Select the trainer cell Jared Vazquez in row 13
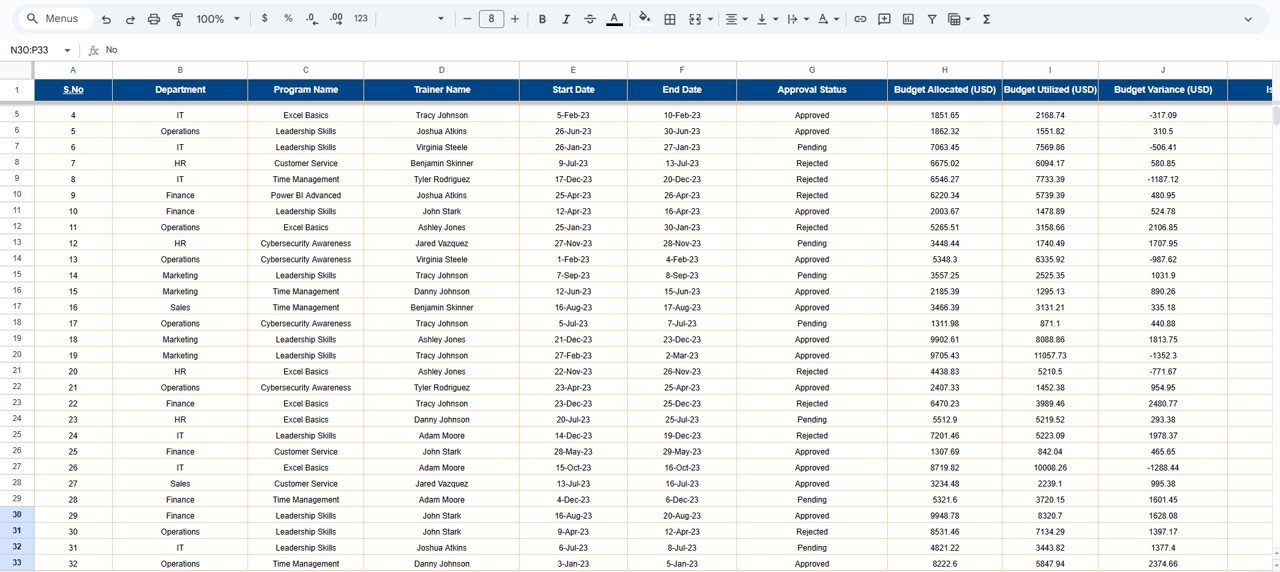 [x=442, y=243]
